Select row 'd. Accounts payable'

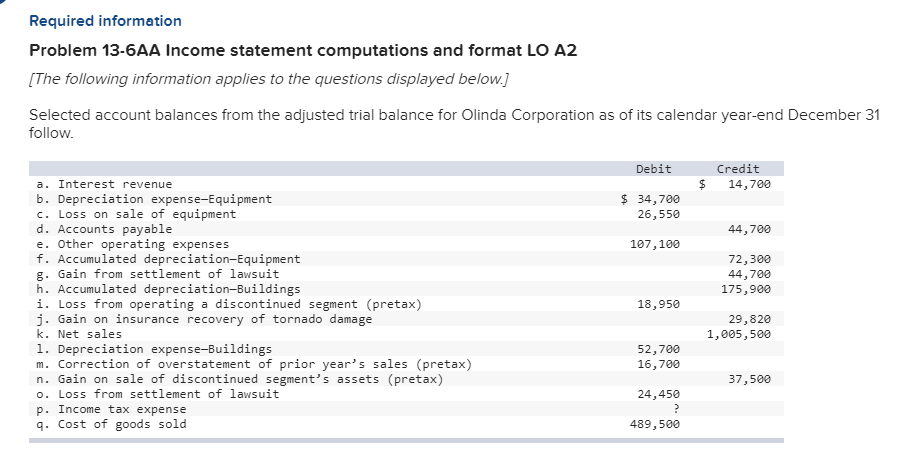coord(406,229)
